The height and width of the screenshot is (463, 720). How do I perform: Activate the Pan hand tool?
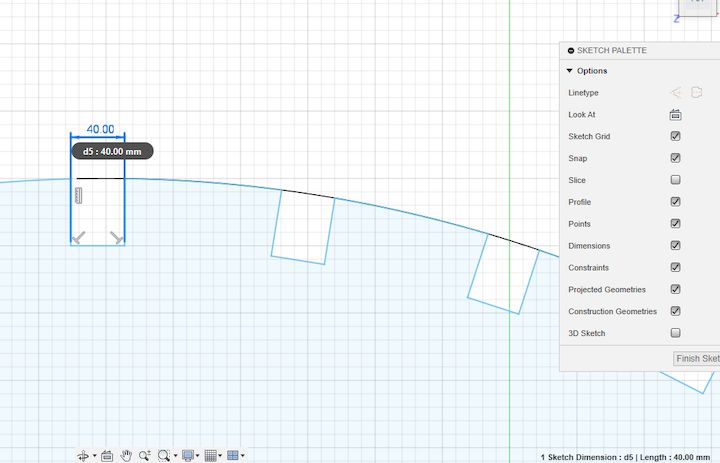coord(126,456)
